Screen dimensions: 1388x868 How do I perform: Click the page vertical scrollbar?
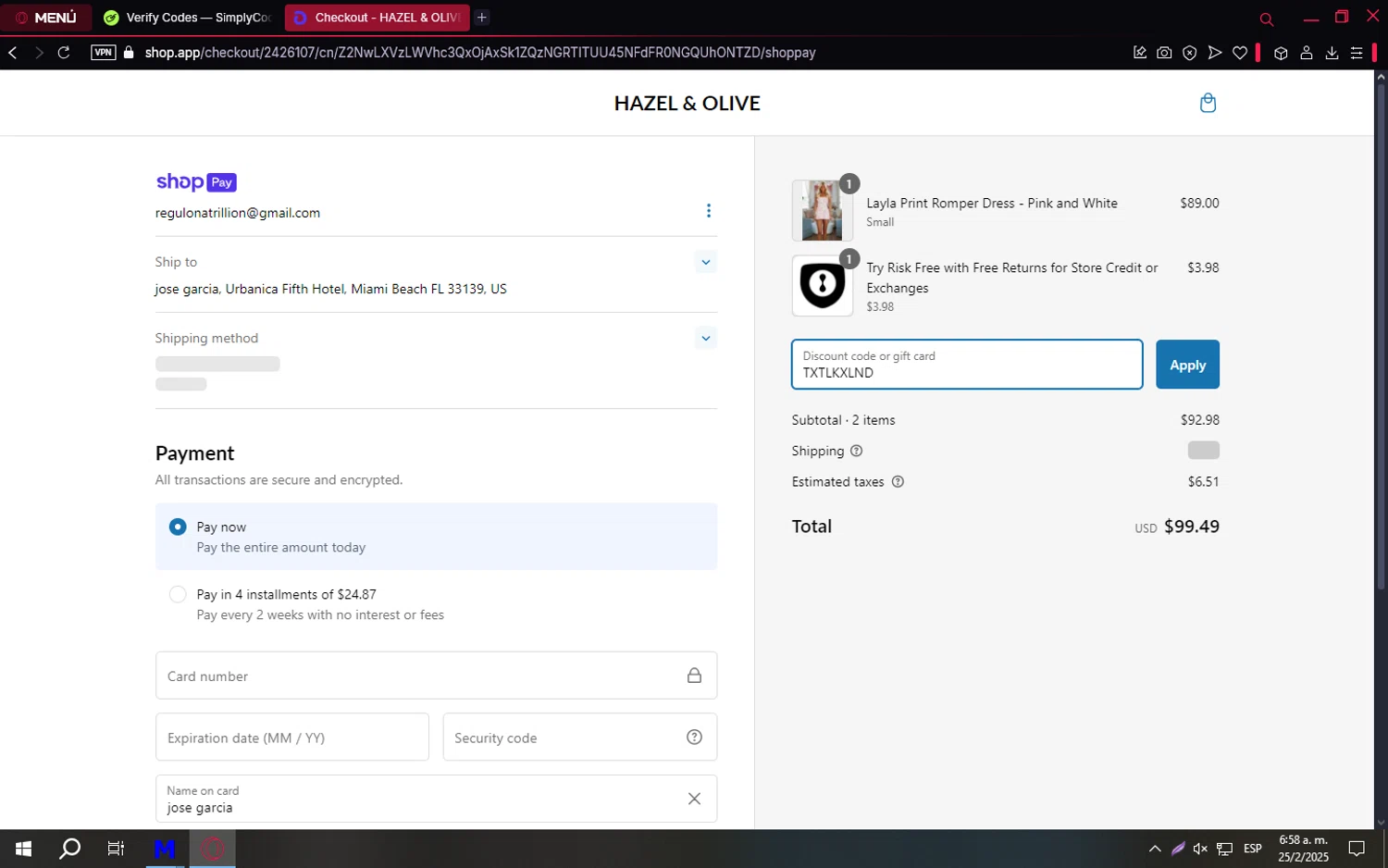coord(1381,337)
